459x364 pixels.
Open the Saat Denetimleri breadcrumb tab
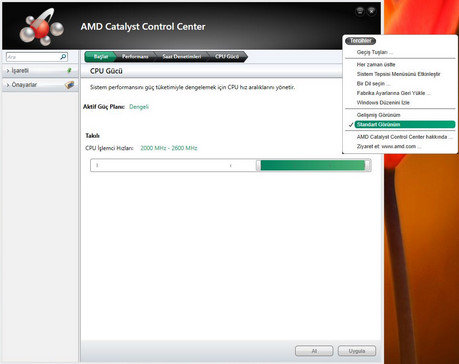coord(182,57)
